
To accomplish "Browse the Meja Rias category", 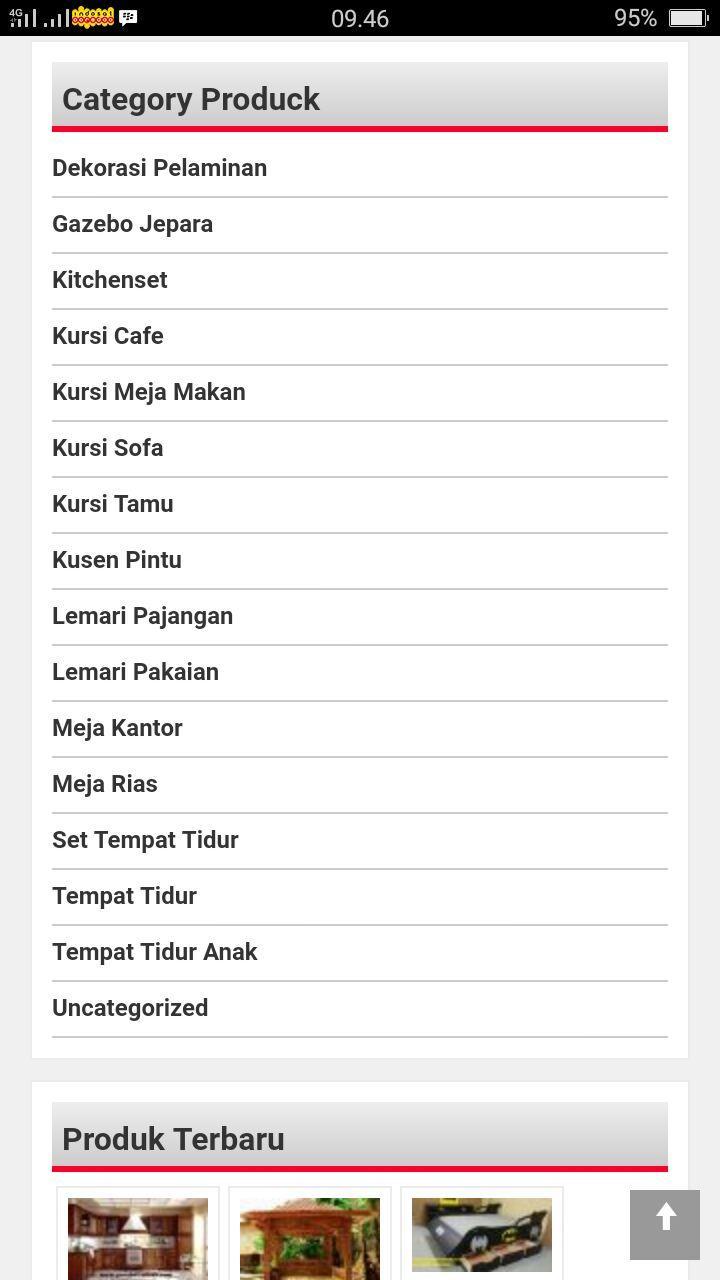I will (x=104, y=784).
